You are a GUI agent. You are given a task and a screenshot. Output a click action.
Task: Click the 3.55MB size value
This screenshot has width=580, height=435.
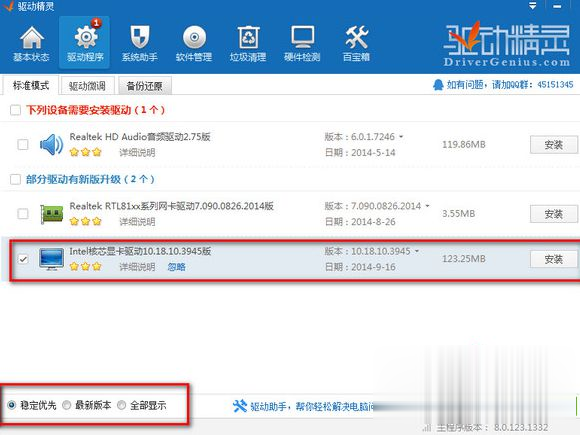pyautogui.click(x=459, y=214)
